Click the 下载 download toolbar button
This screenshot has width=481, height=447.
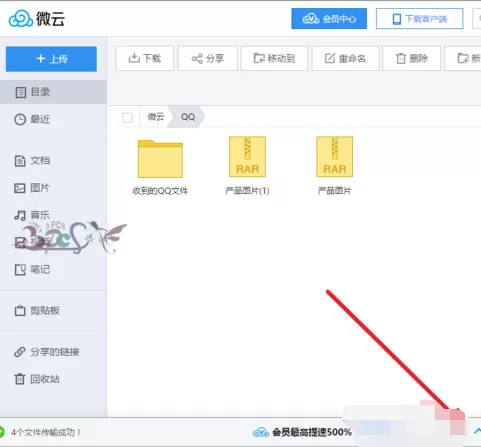(x=145, y=59)
